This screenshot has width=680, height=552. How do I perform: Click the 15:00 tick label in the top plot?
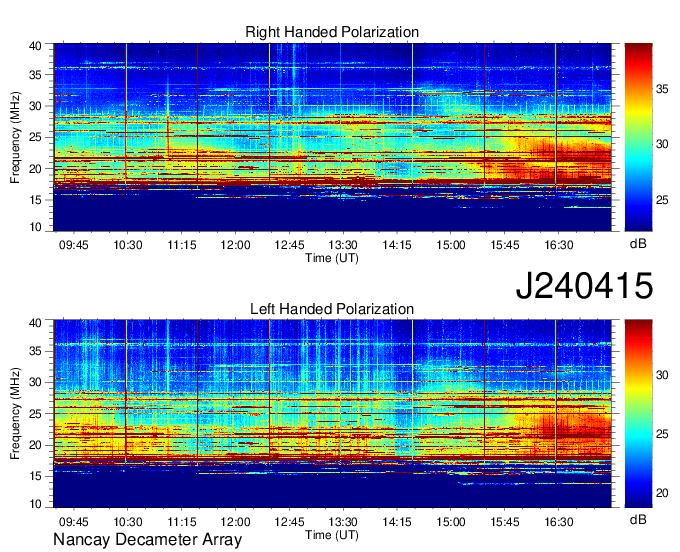point(451,245)
